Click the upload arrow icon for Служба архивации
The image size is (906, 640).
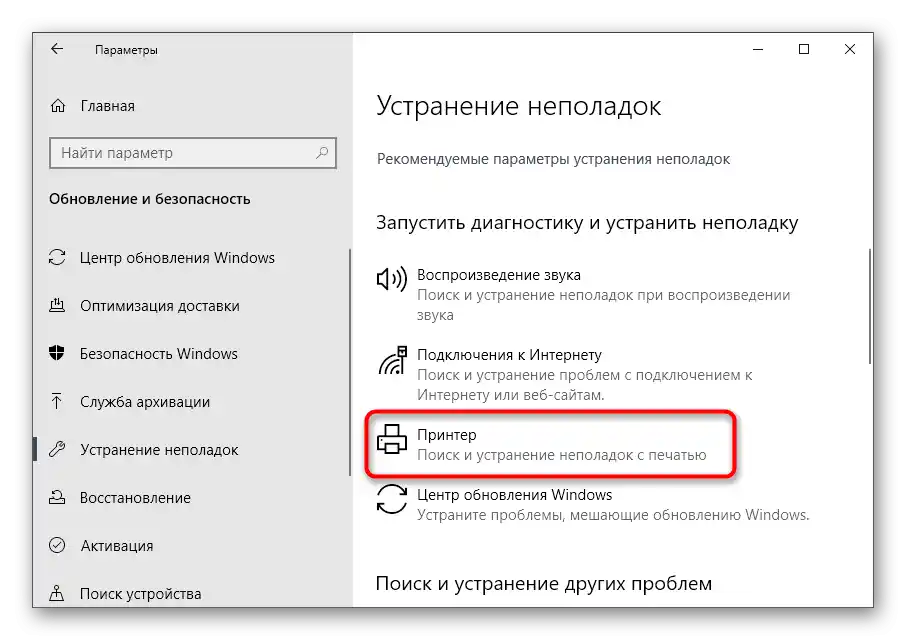(x=57, y=401)
